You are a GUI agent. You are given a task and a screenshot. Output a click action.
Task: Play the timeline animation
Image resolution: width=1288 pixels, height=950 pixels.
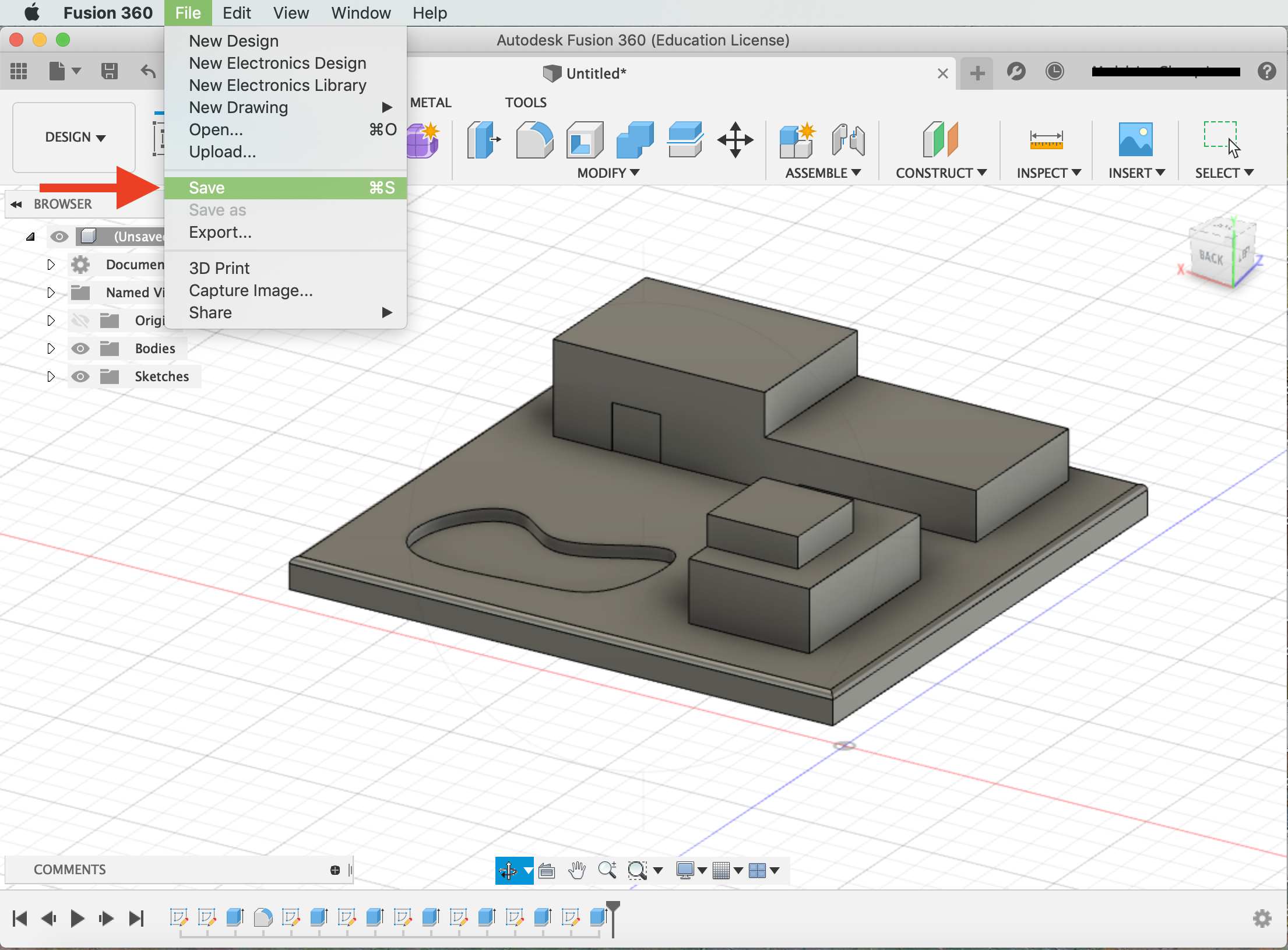78,919
